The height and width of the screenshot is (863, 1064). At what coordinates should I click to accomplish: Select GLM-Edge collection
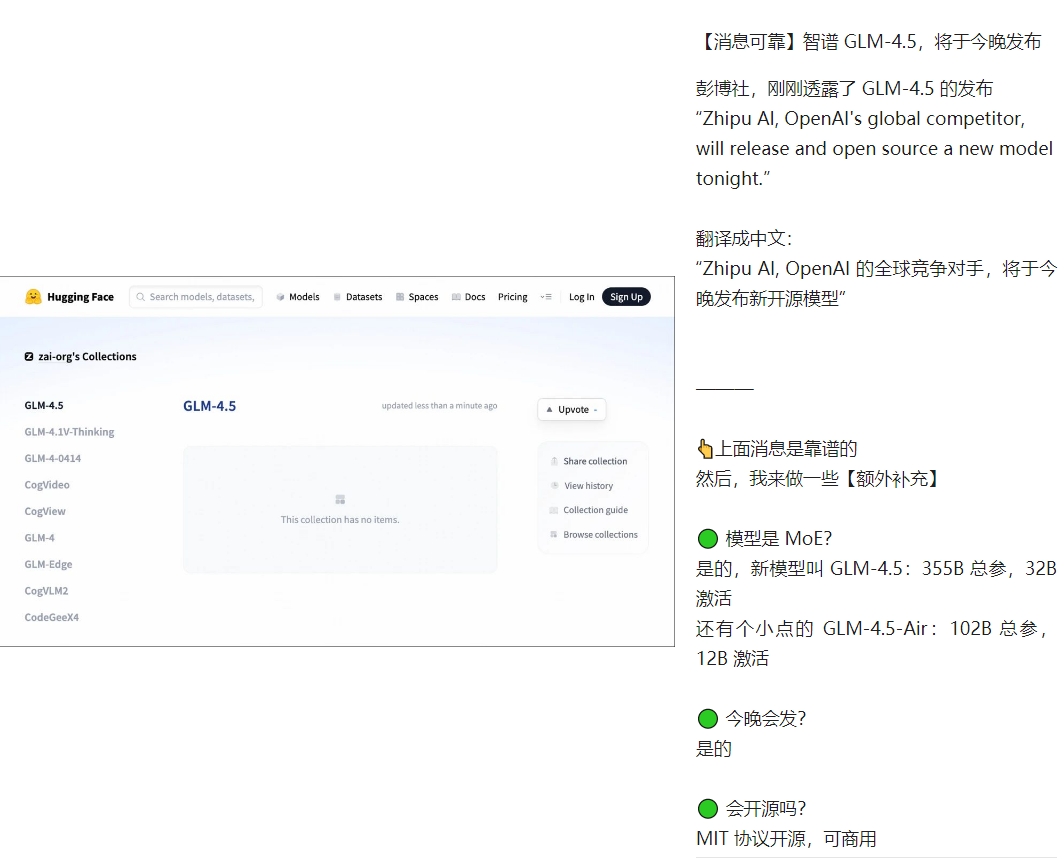pos(48,564)
